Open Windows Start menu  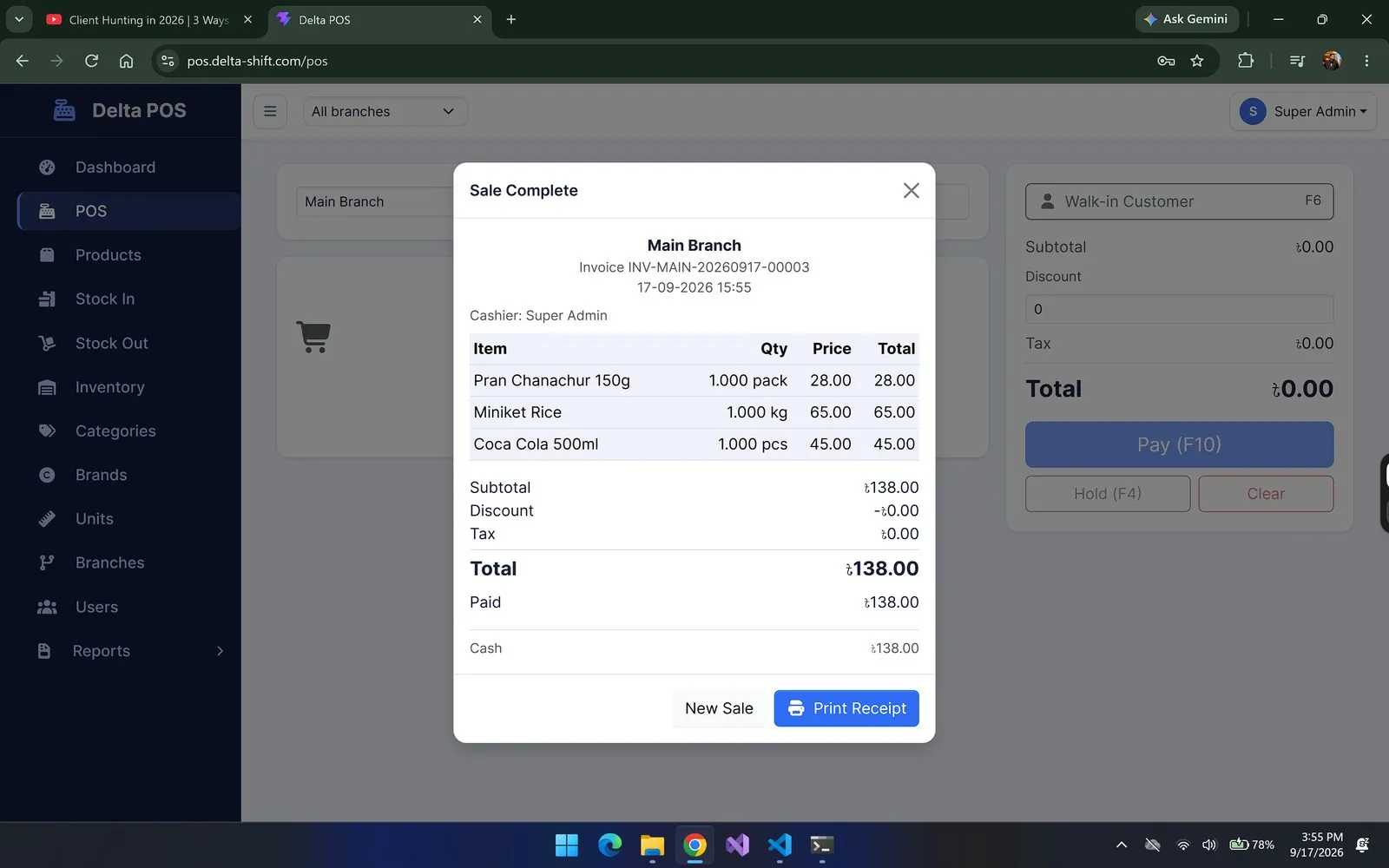(x=567, y=845)
